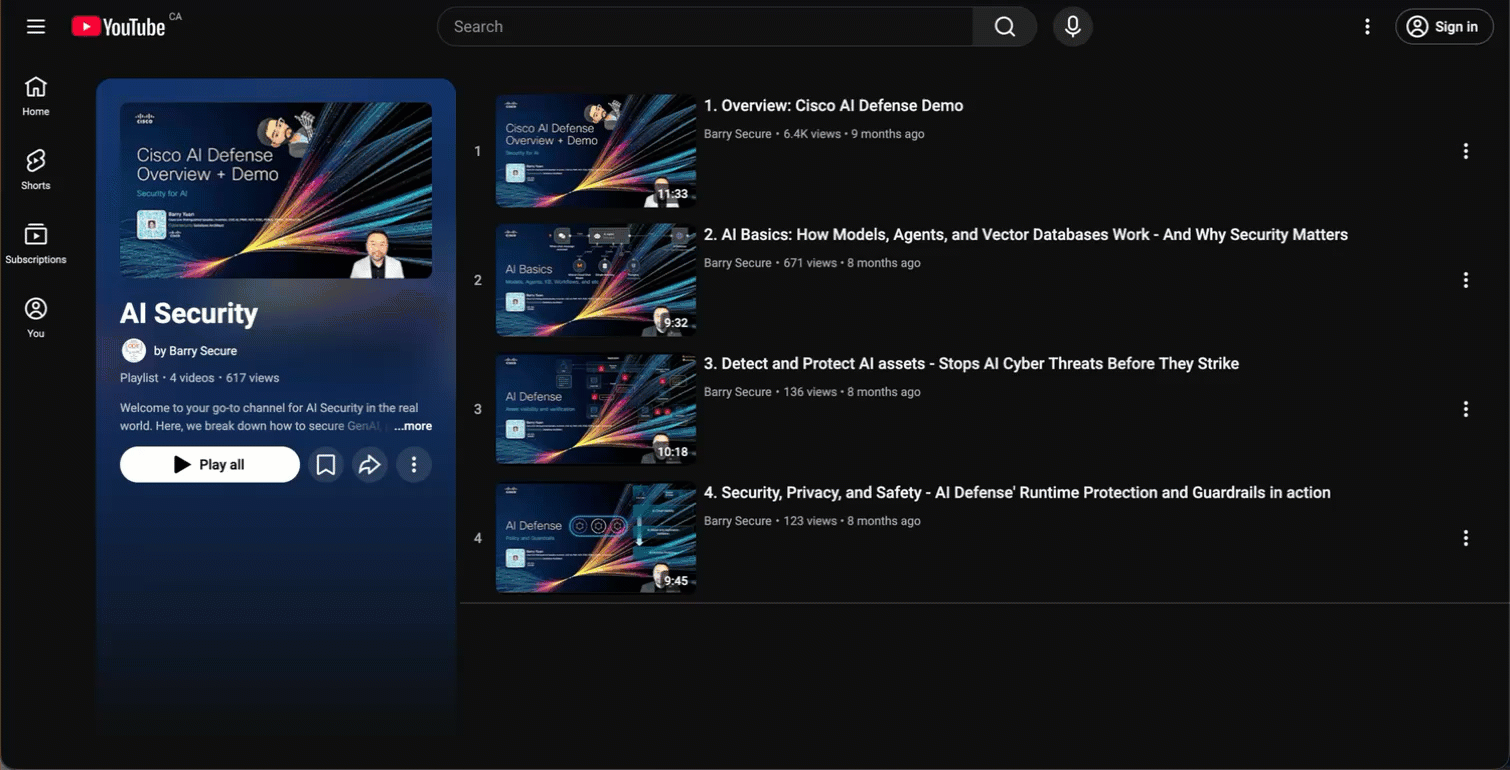Click the 11:33 duration badge
Viewport: 1510px width, 770px height.
click(672, 194)
